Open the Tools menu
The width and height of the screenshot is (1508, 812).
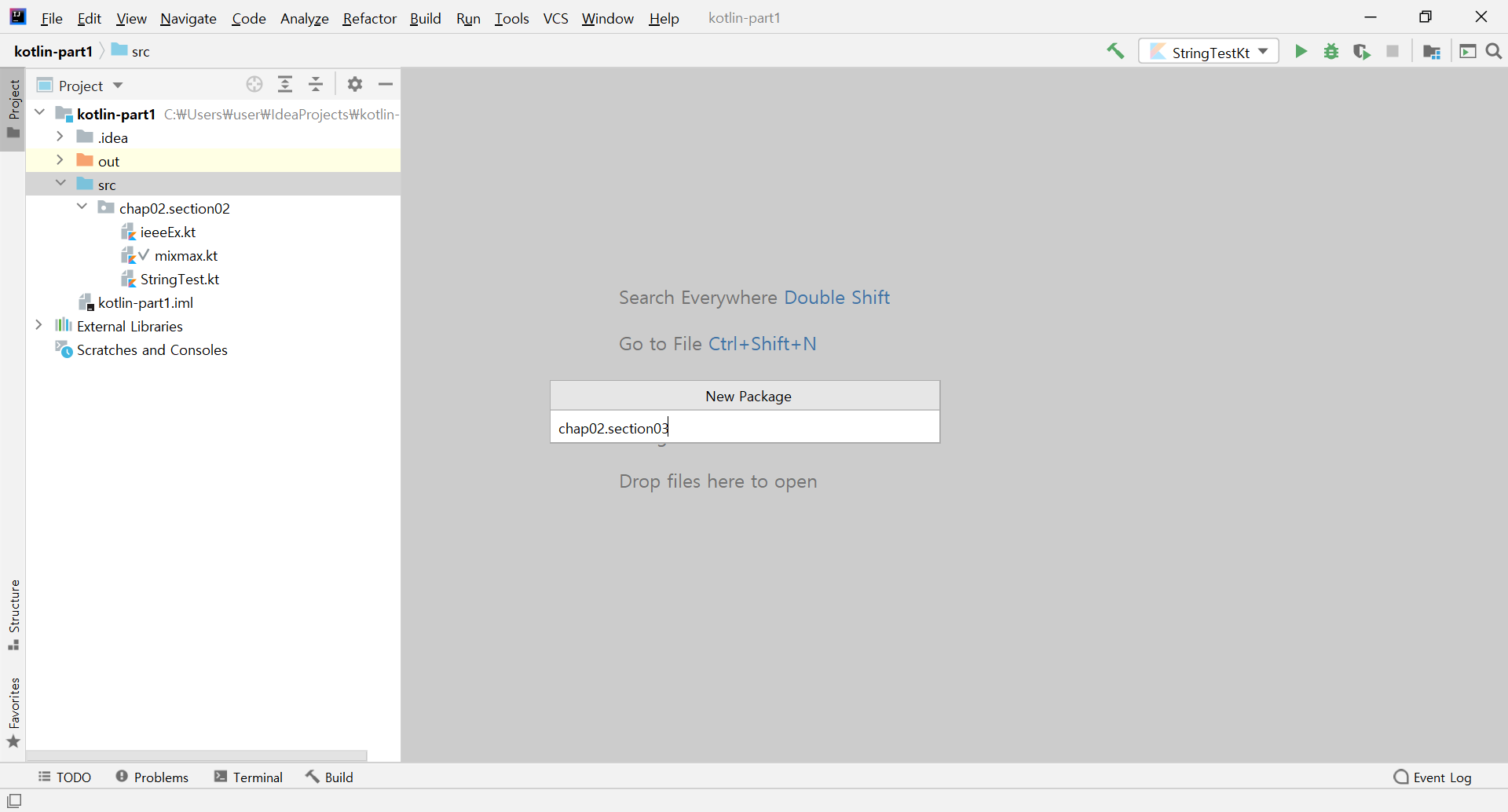[x=512, y=18]
